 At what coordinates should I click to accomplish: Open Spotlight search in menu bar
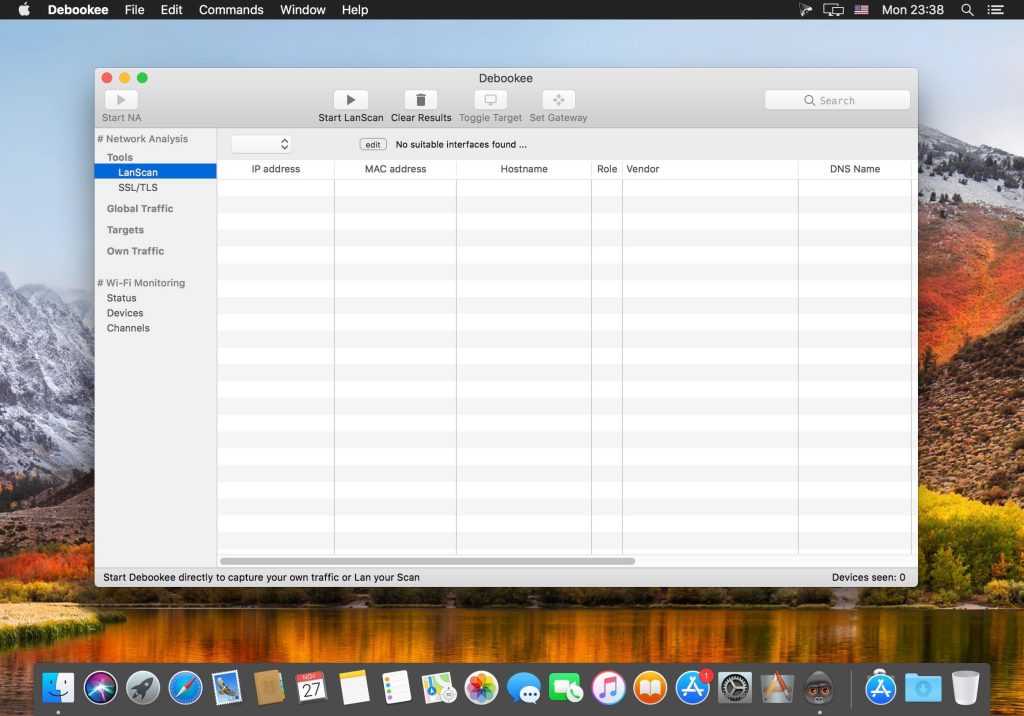click(967, 10)
